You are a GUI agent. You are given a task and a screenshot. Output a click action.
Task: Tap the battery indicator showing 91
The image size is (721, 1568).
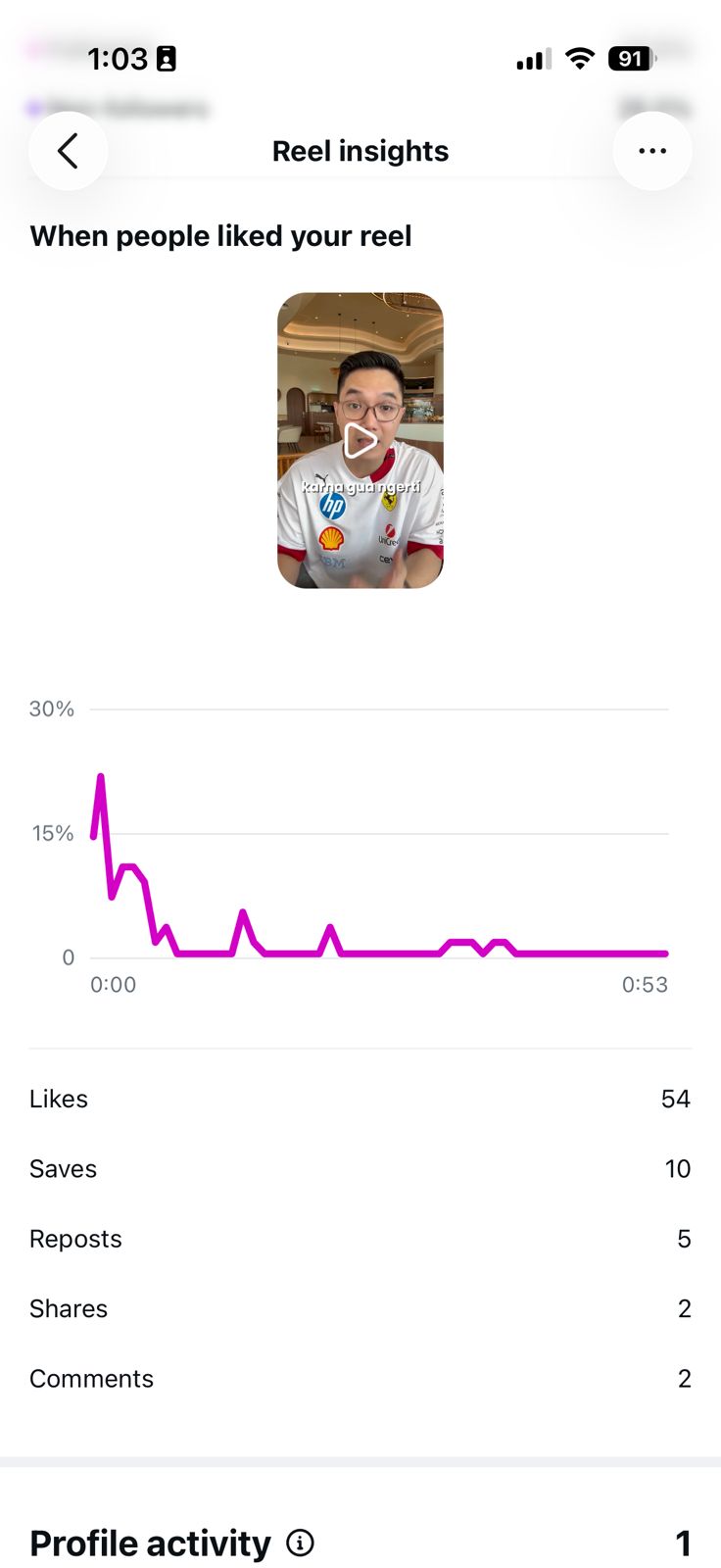coord(632,59)
